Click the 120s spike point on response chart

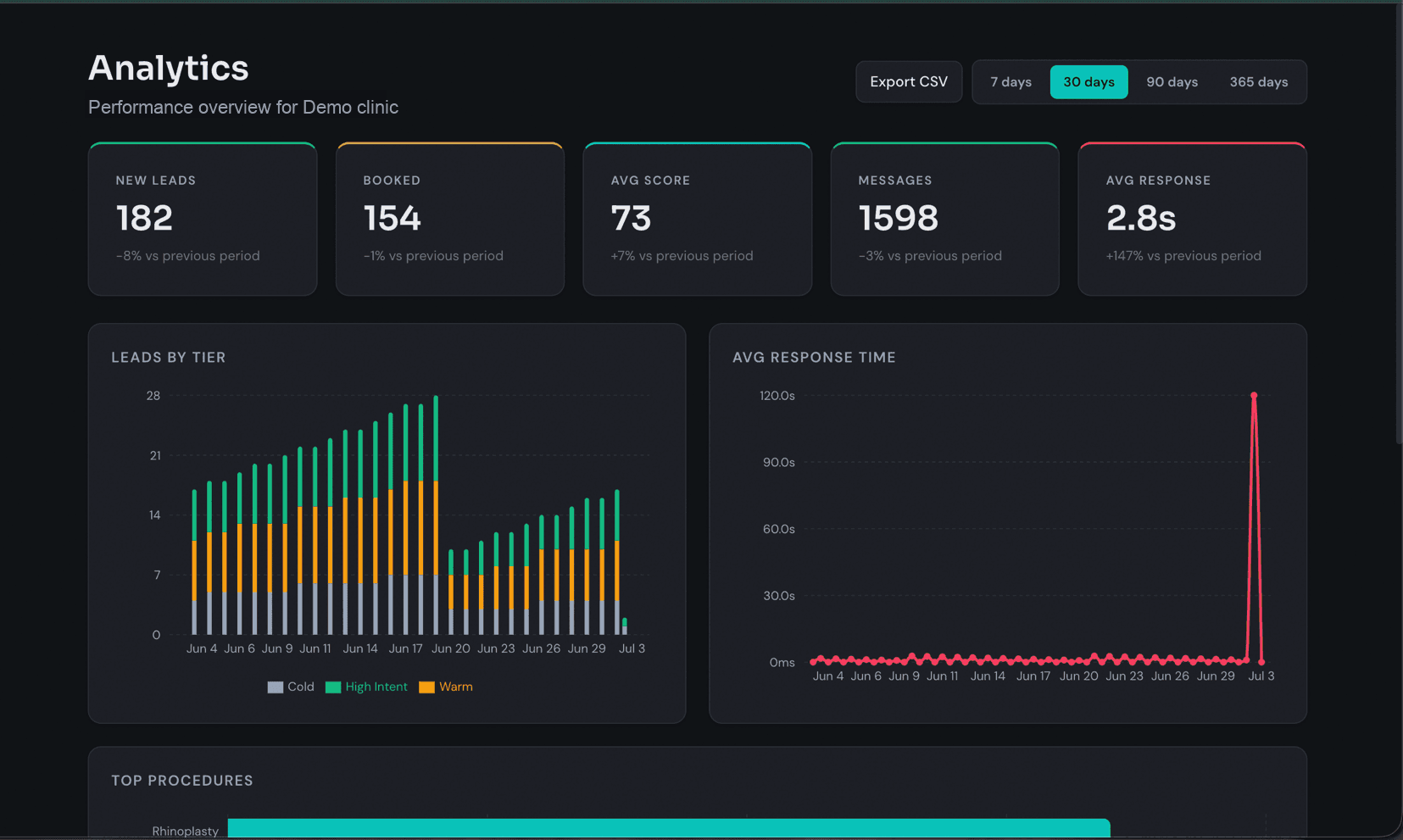1254,396
